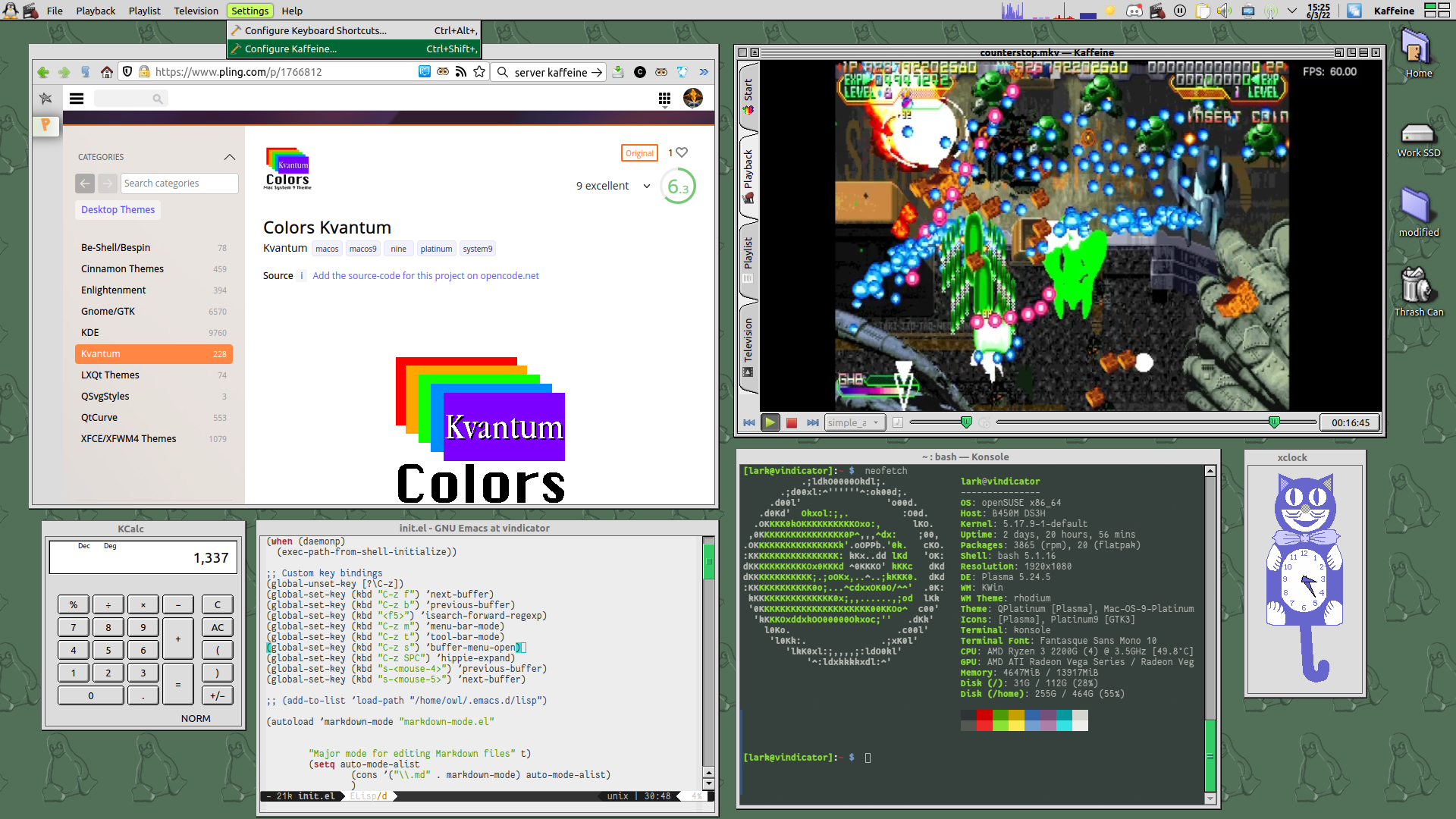Open the pling apps grid
Viewport: 1456px width, 819px height.
(x=664, y=99)
